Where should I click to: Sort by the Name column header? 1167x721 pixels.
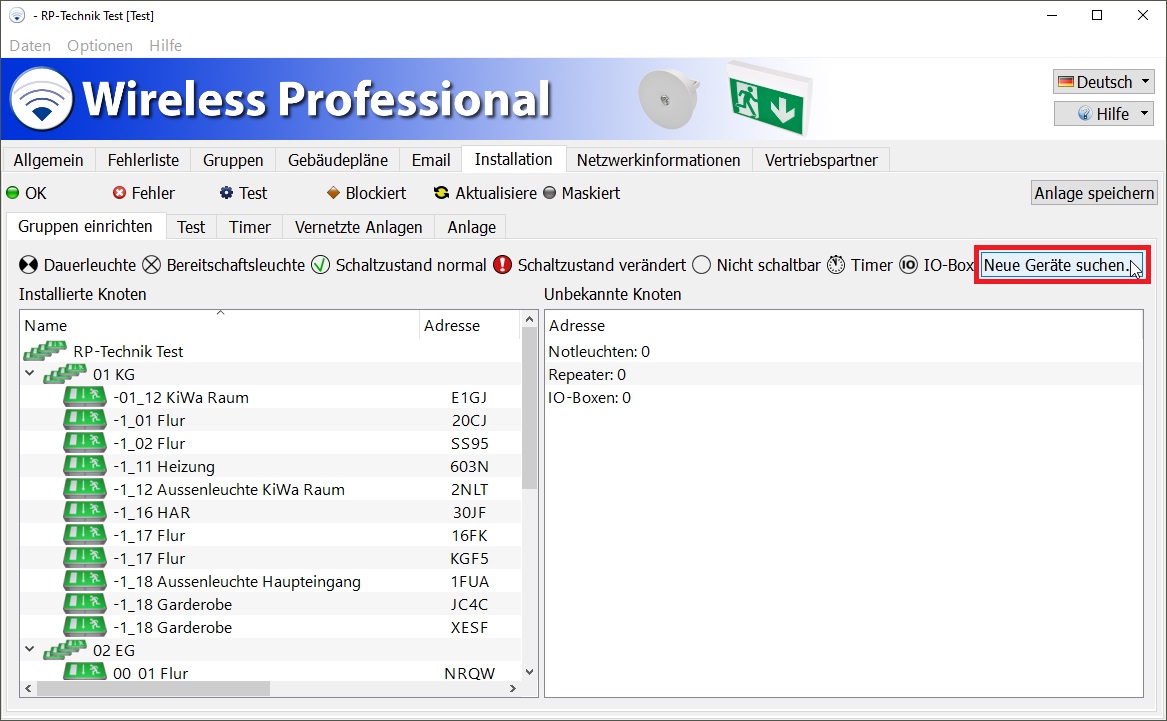pyautogui.click(x=220, y=325)
